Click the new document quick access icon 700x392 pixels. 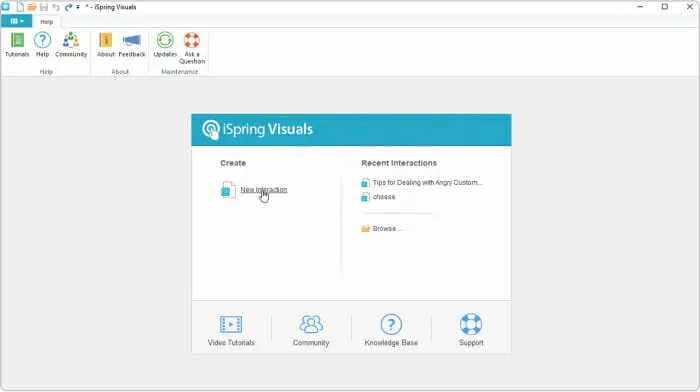tap(20, 7)
